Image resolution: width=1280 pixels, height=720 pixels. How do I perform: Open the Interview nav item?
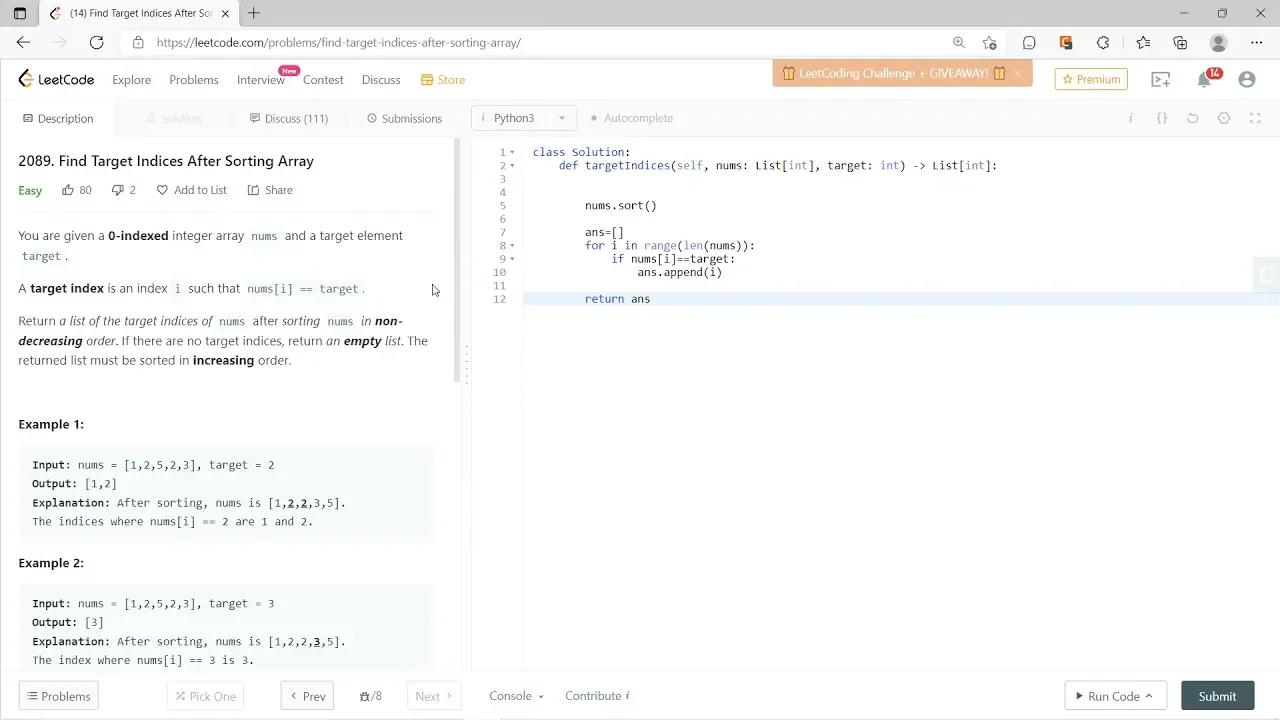[x=260, y=79]
